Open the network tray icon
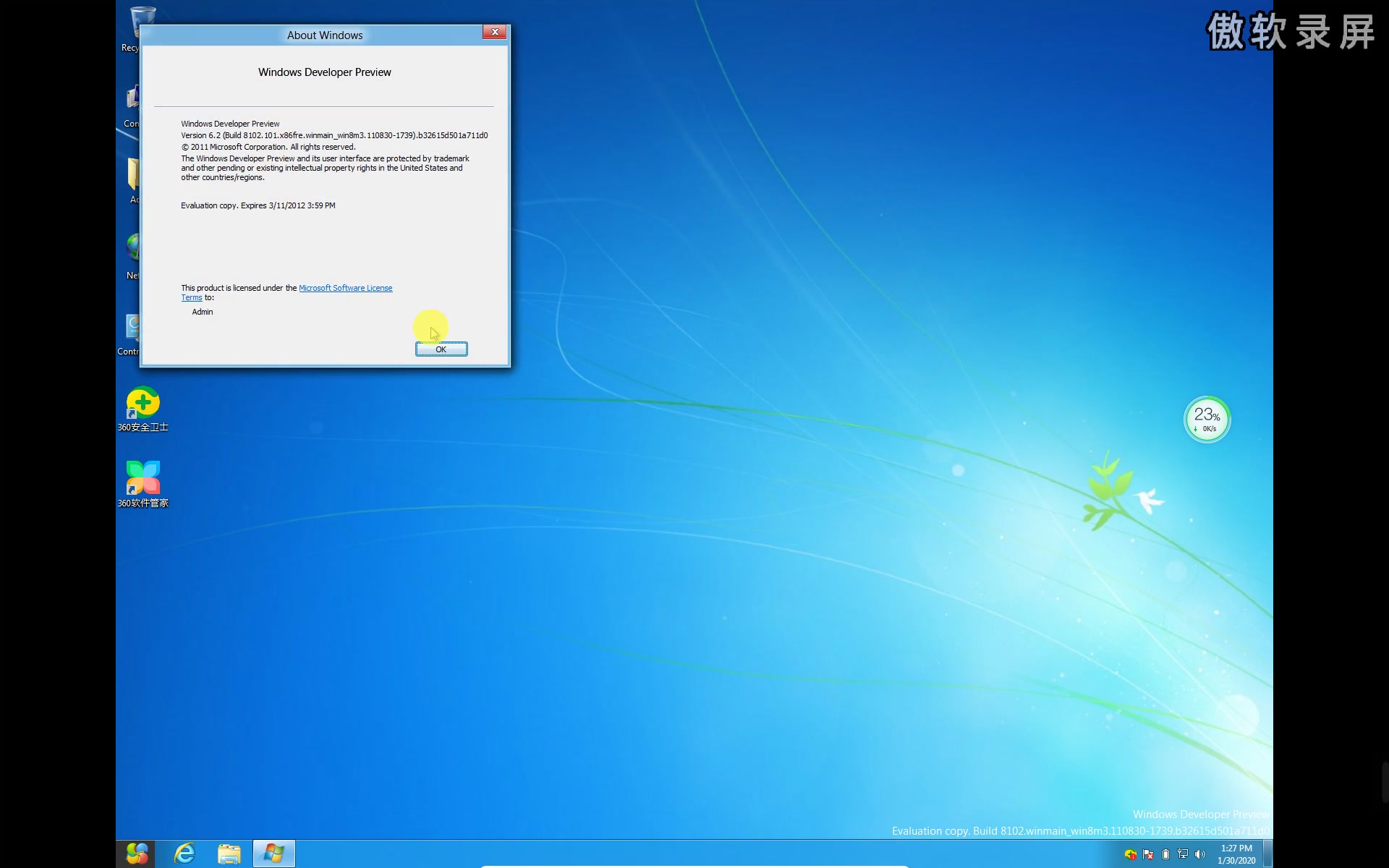This screenshot has width=1389, height=868. (x=1183, y=854)
